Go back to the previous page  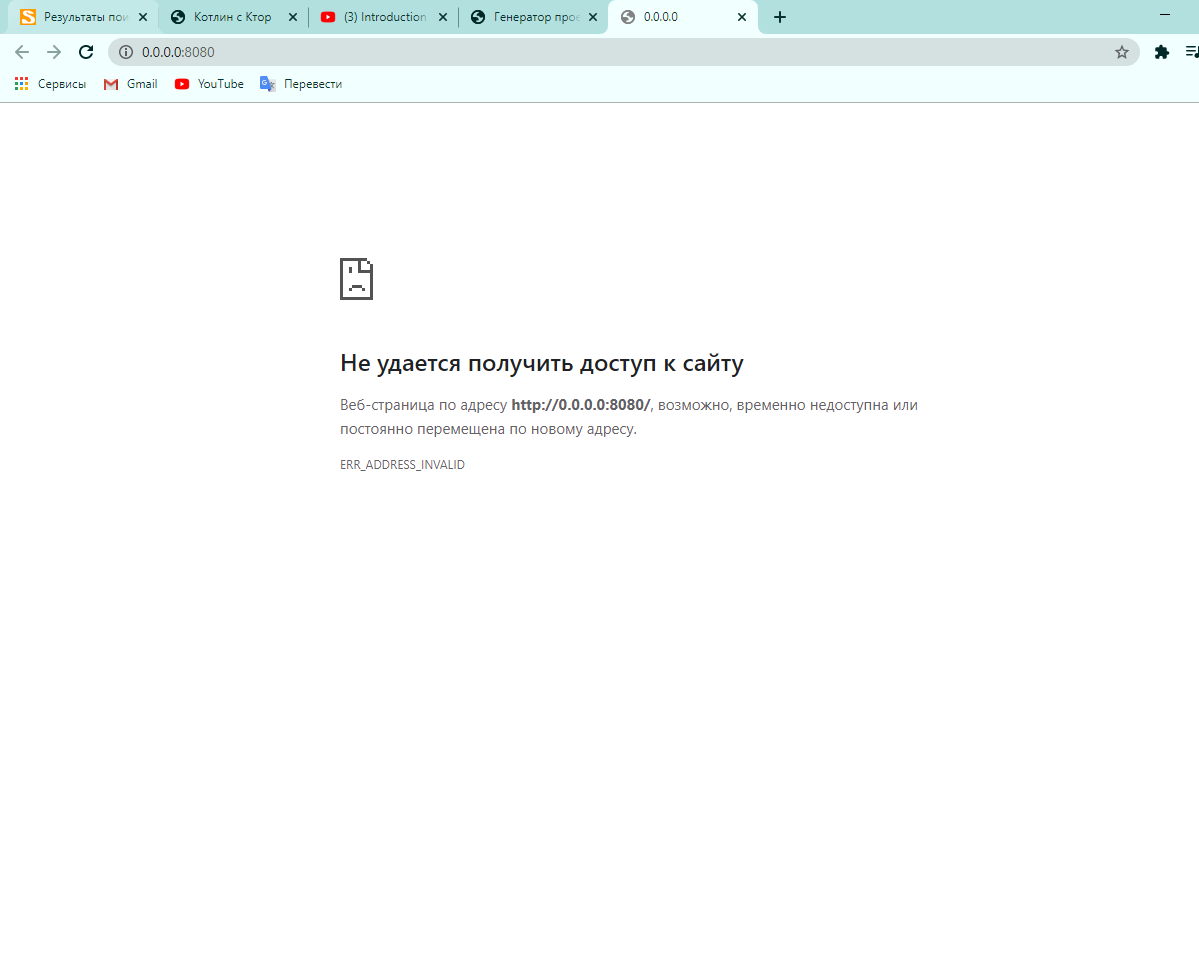click(21, 52)
